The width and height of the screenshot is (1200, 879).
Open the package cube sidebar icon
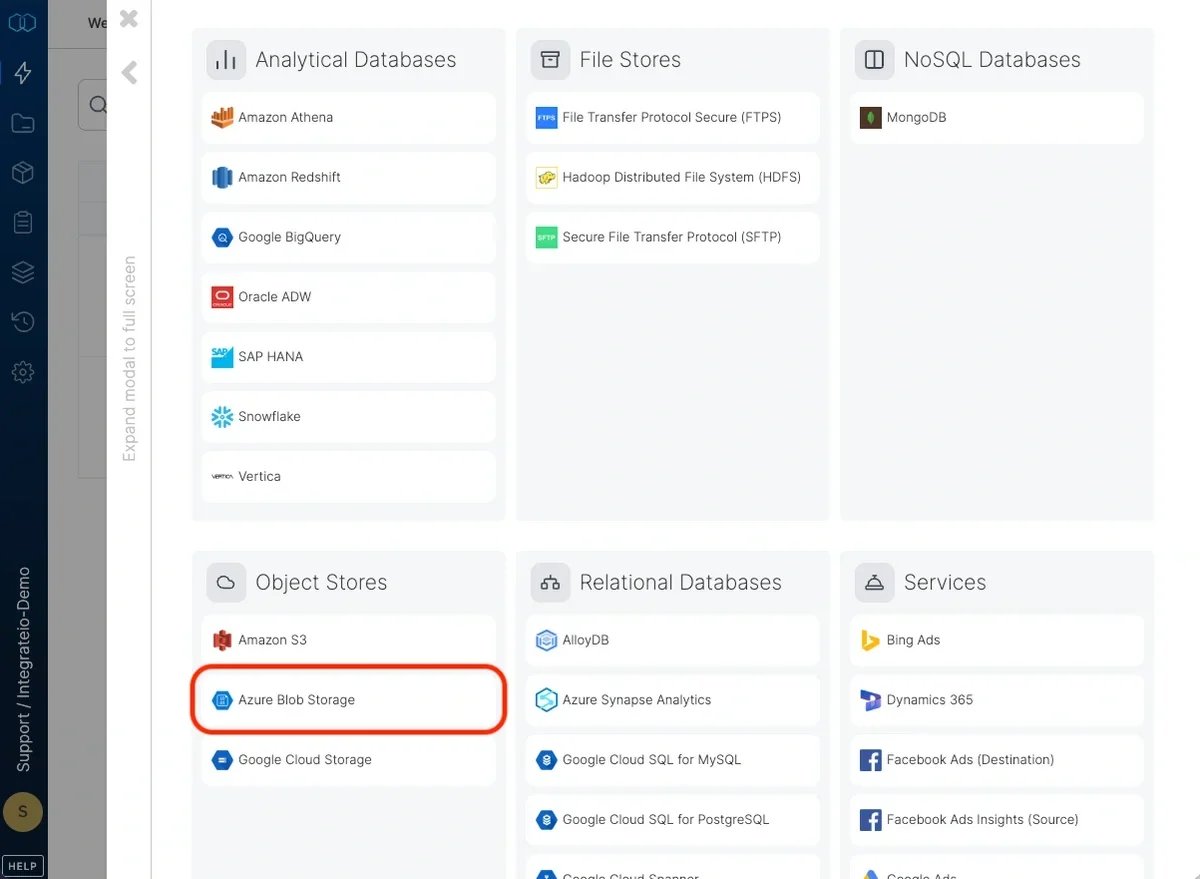[23, 172]
